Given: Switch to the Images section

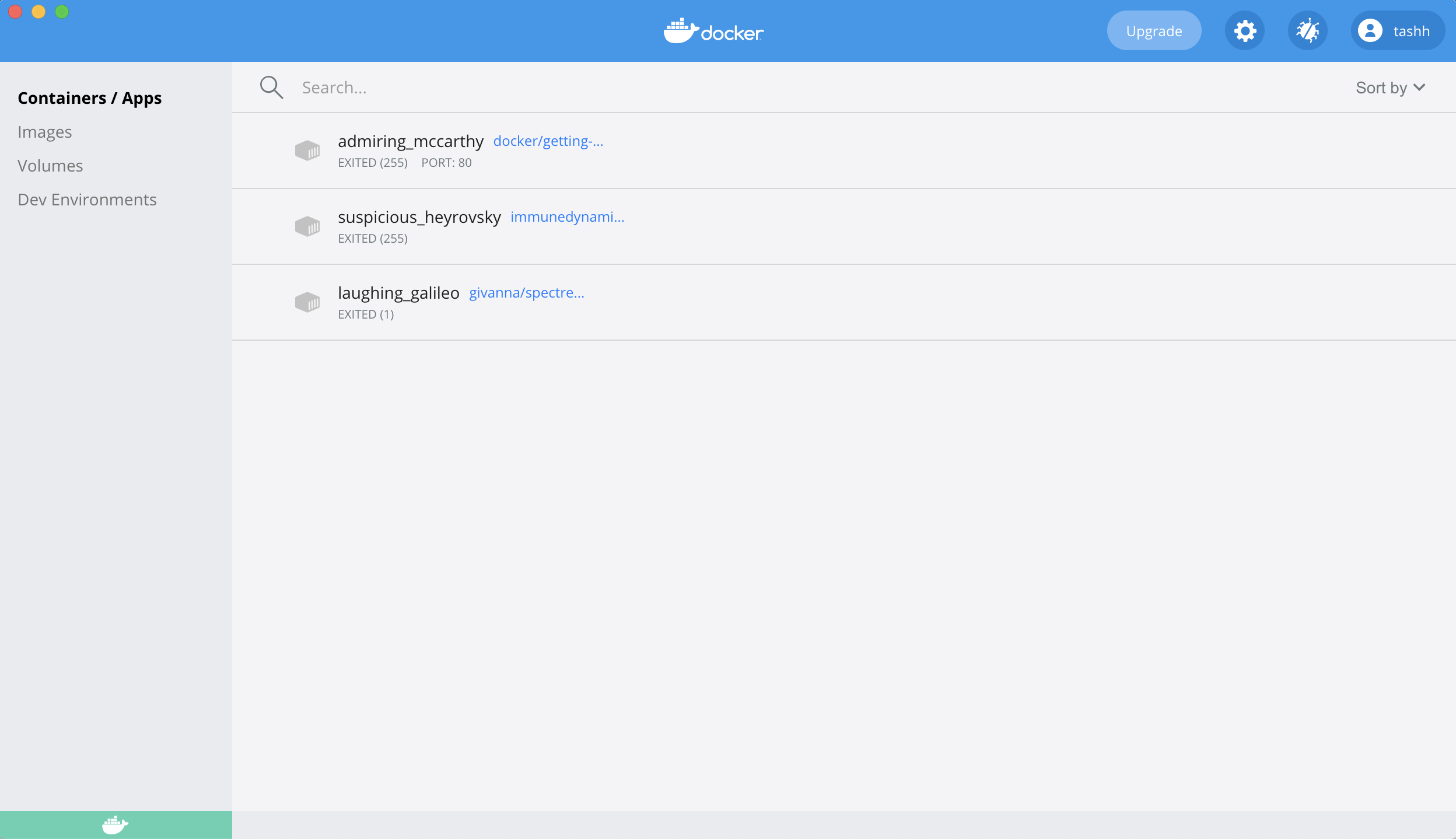Looking at the screenshot, I should click(x=45, y=132).
